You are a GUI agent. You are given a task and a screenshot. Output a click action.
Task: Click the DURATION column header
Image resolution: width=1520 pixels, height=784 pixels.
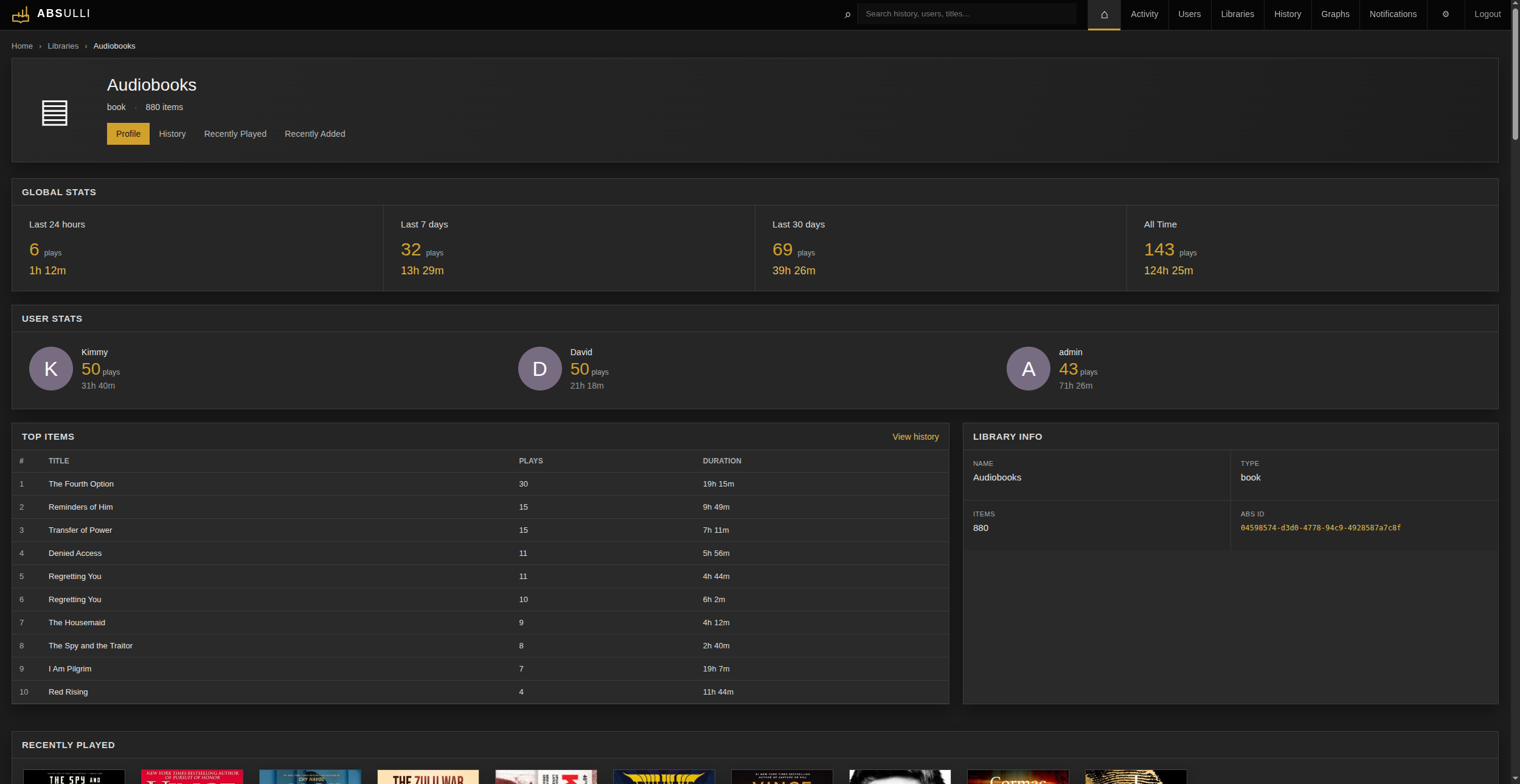coord(722,461)
